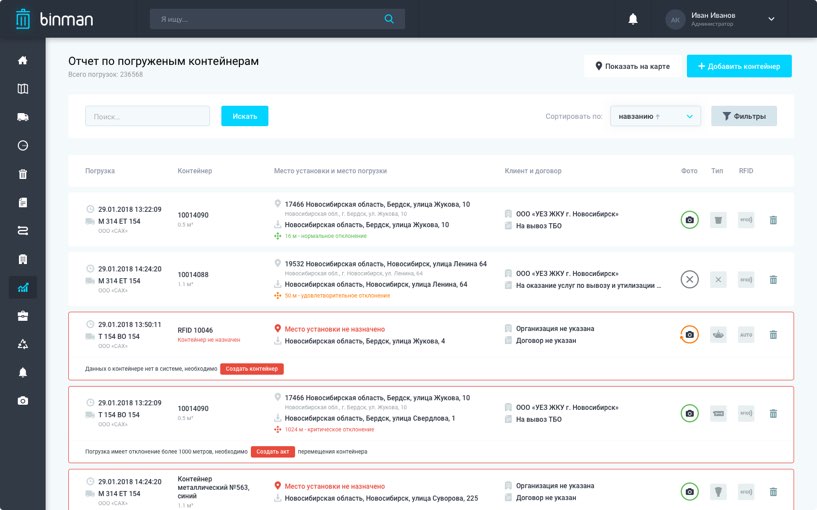Open the recycling icon in sidebar
817x510 pixels.
tap(22, 344)
